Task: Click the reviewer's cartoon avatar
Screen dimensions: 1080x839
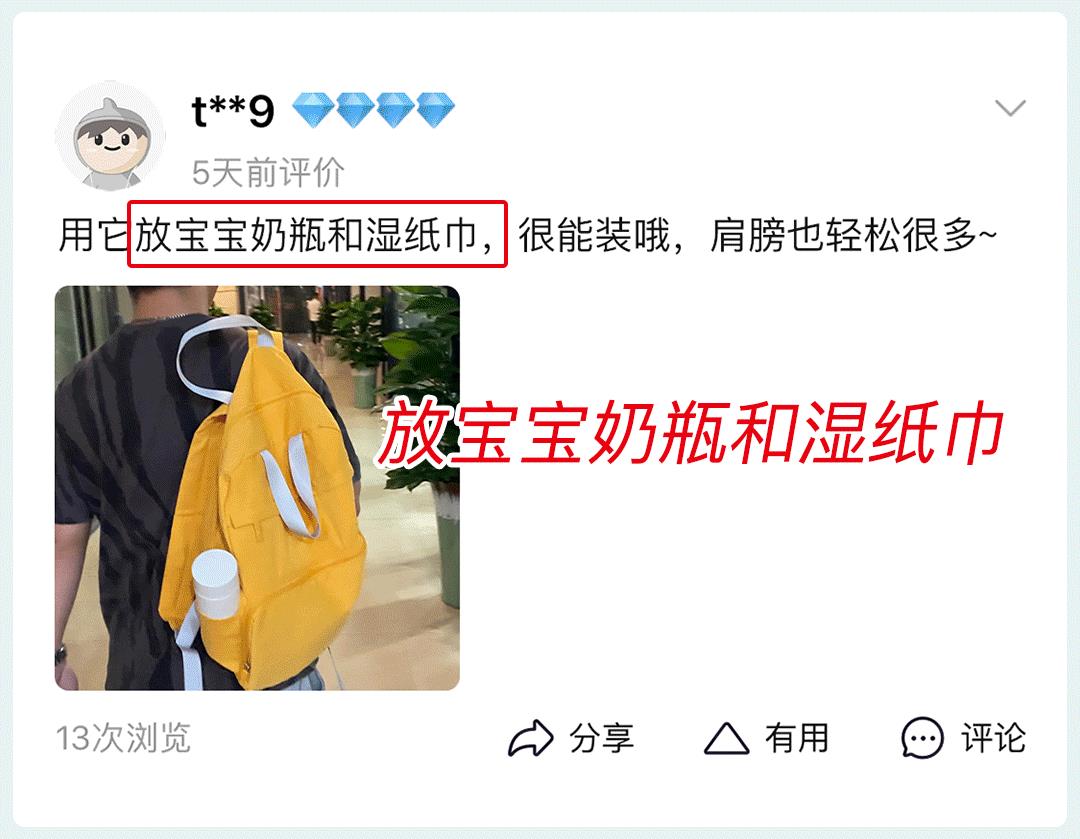Action: point(110,136)
